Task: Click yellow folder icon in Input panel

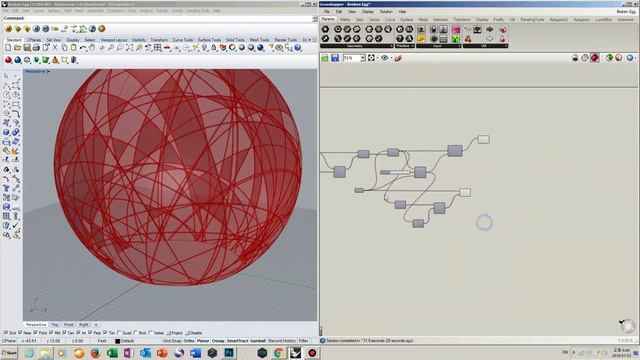Action: coord(421,39)
